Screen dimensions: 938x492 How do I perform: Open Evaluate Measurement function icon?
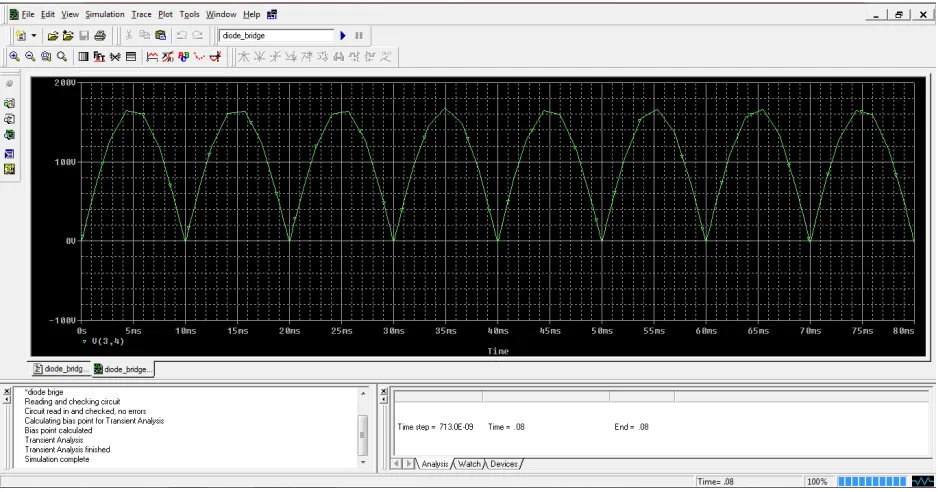tap(168, 56)
